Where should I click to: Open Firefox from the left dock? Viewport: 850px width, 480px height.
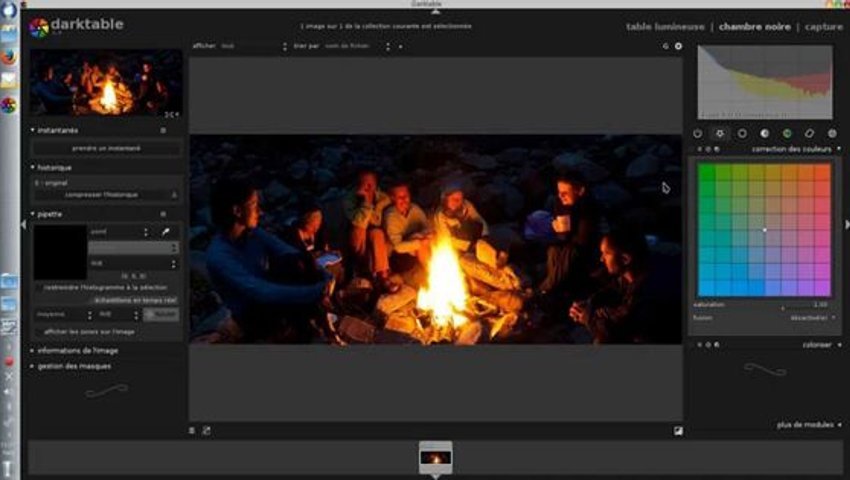pos(9,57)
